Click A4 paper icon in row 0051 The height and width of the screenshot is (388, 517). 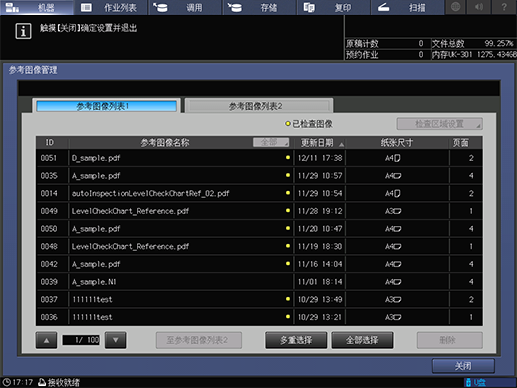393,158
